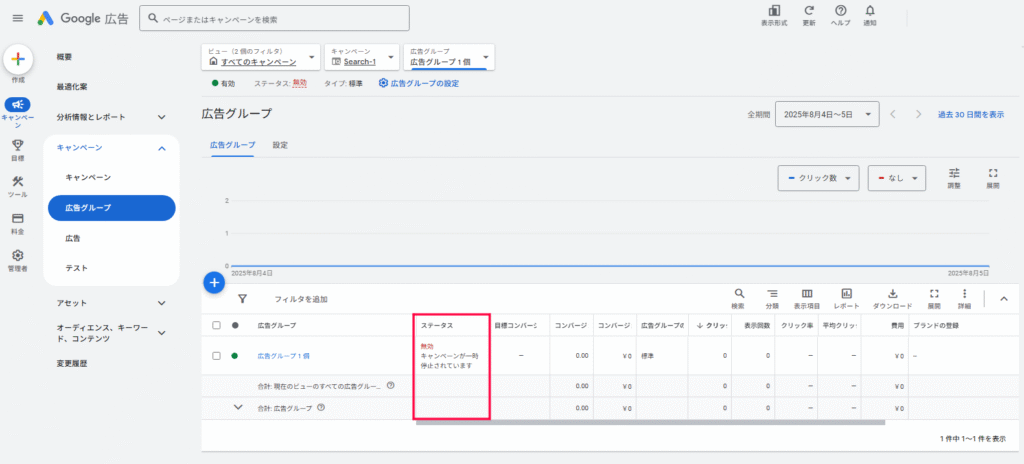Open テスト in the sidebar
The height and width of the screenshot is (464, 1024).
pos(76,268)
